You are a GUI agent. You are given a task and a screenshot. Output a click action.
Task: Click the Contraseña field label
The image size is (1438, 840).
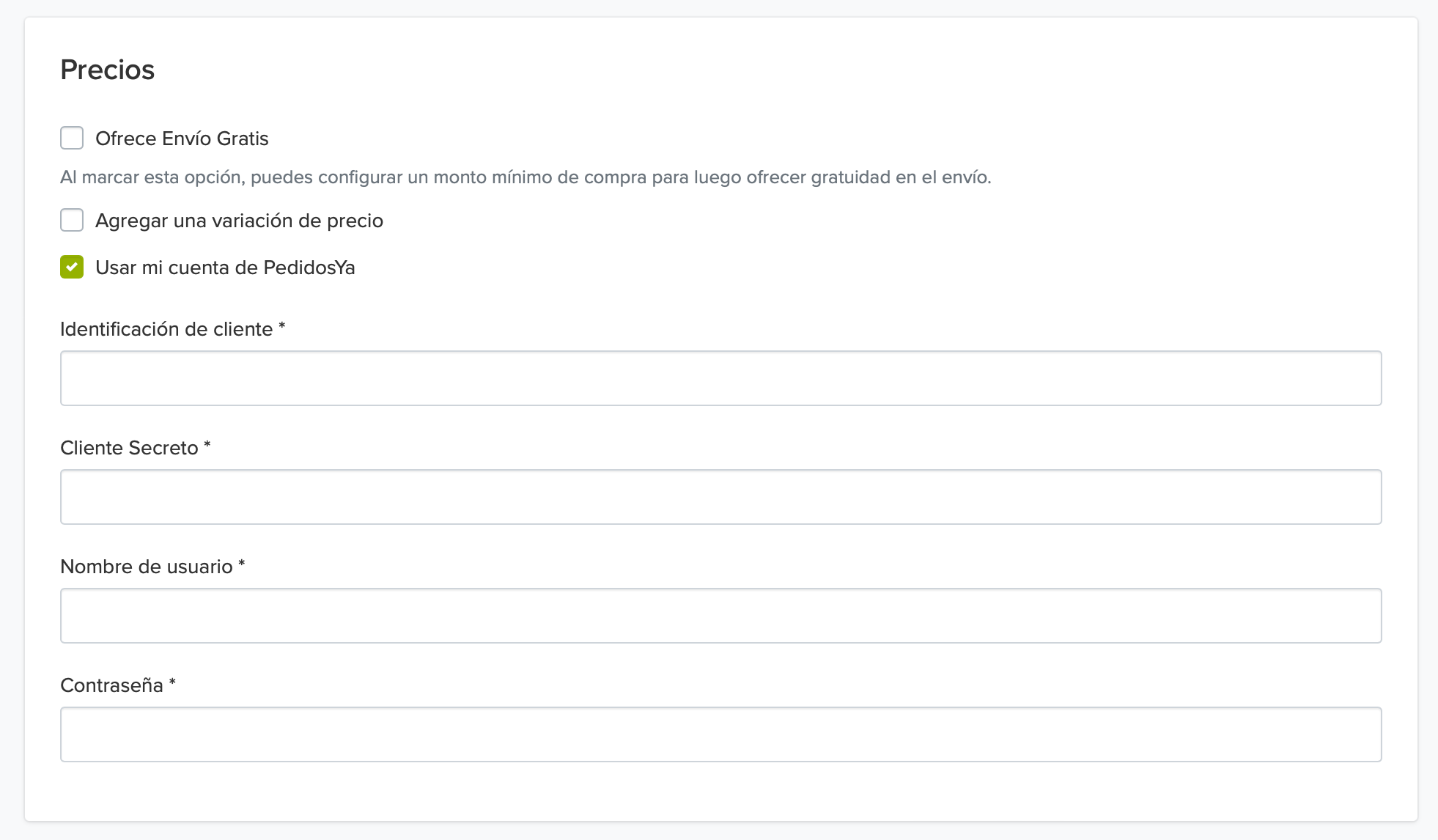point(111,685)
